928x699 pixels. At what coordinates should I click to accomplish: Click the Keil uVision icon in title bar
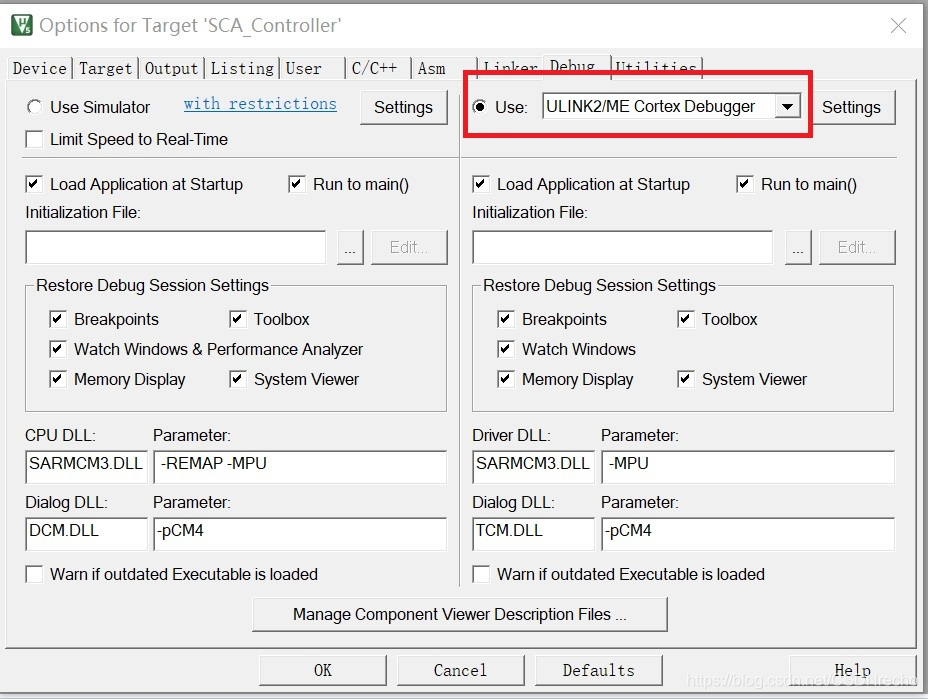point(22,25)
